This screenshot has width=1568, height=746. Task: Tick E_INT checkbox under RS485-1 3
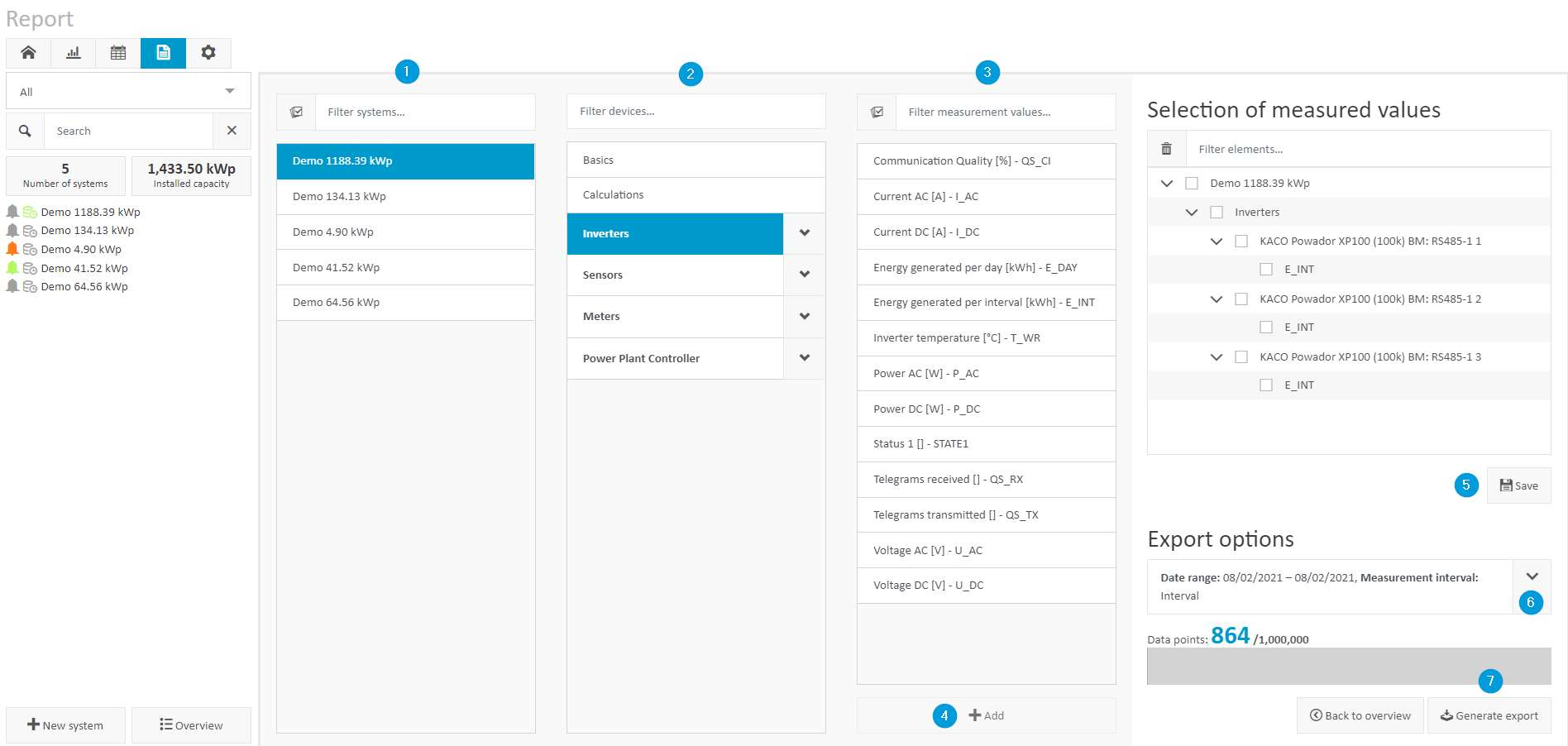[1266, 385]
